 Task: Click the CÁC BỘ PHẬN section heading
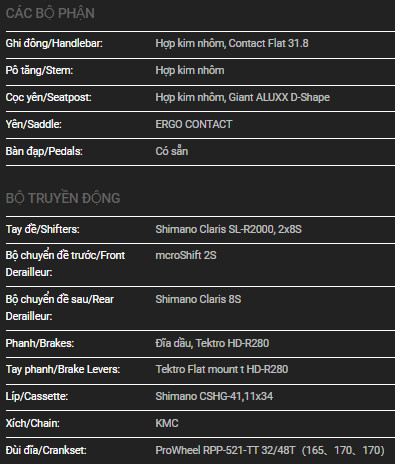(50, 13)
